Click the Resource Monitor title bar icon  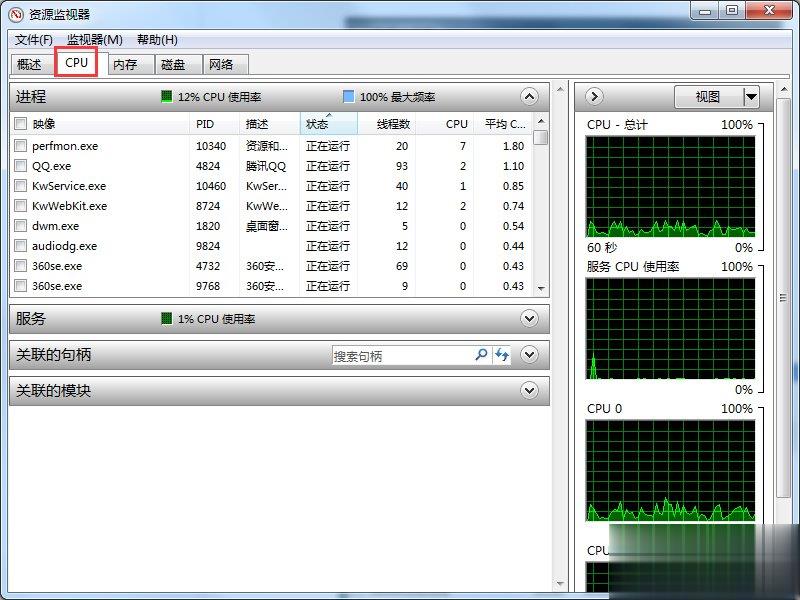pyautogui.click(x=16, y=14)
